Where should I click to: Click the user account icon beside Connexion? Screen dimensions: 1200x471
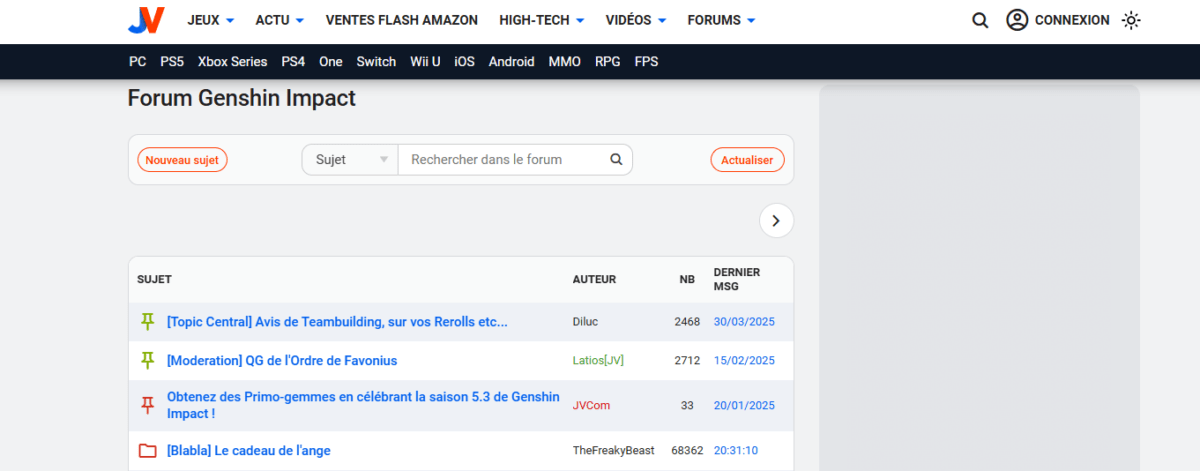tap(1017, 20)
